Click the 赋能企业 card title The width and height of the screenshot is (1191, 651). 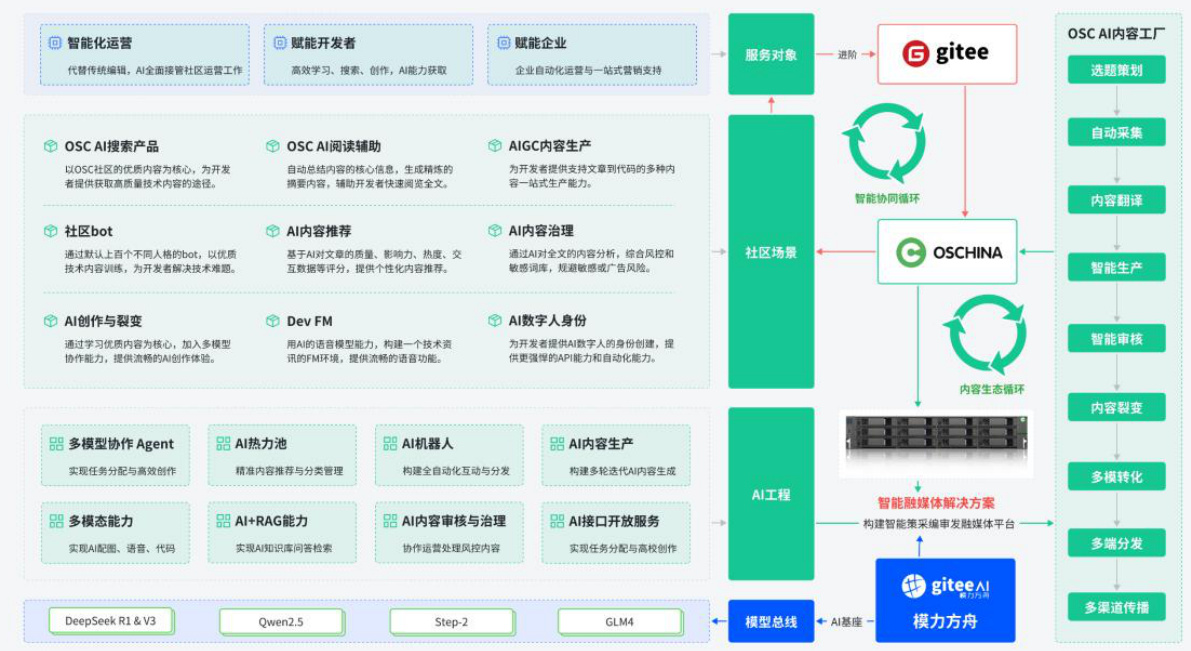click(540, 43)
